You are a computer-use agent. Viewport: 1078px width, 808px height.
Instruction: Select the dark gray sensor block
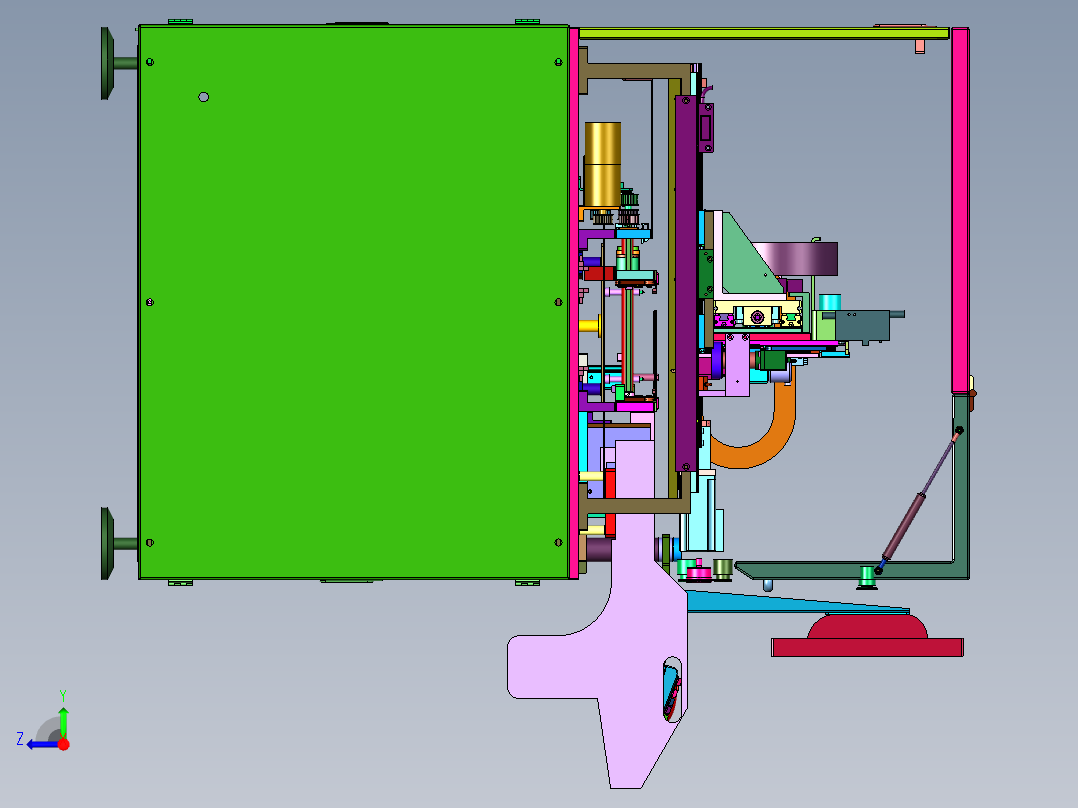point(862,326)
